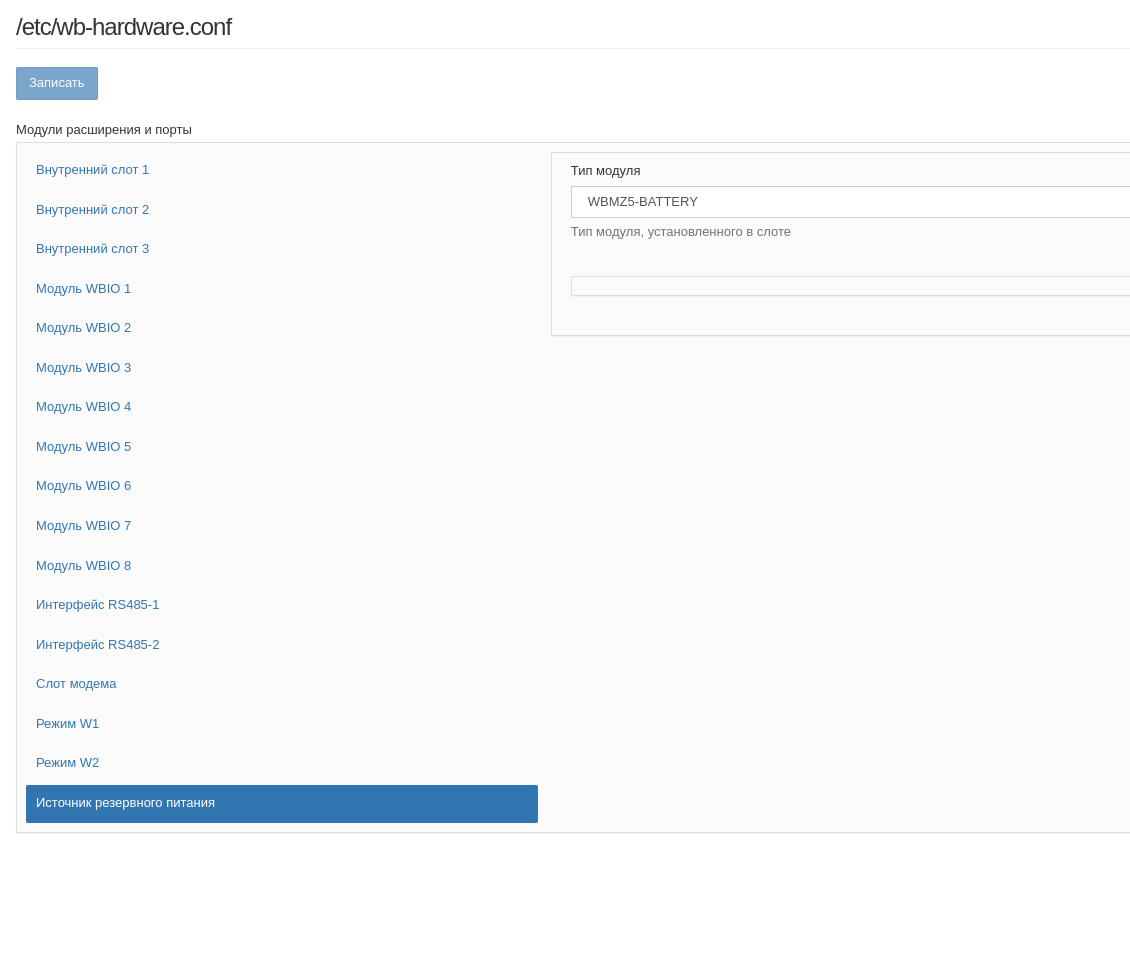Select Внутренний слот 1 tab

point(92,170)
